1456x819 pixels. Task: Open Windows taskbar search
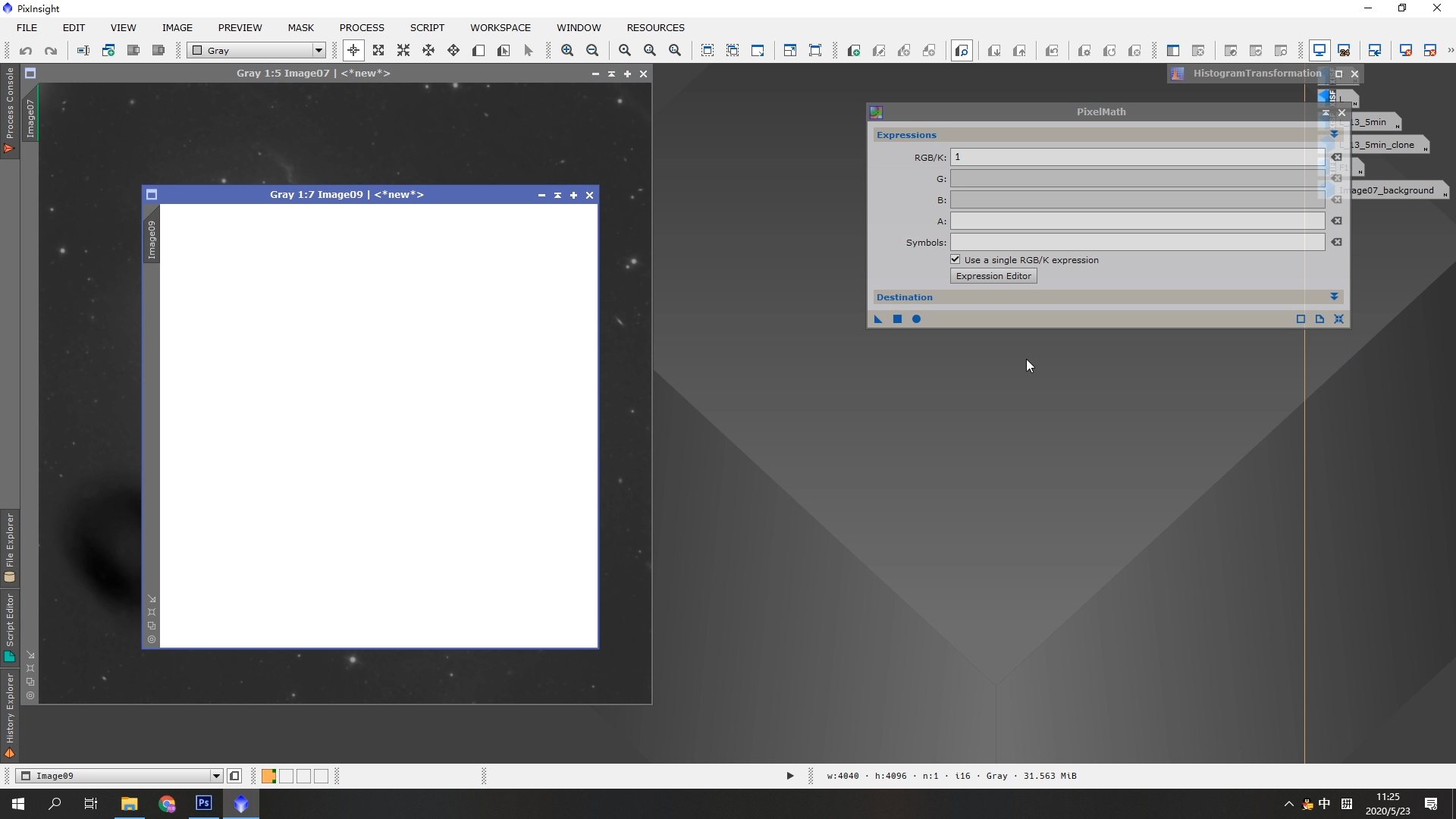click(x=55, y=804)
